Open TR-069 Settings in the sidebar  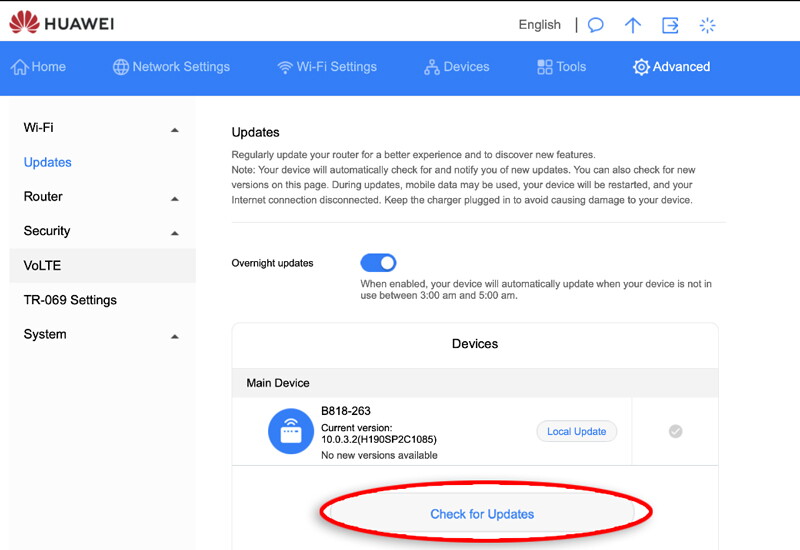(x=70, y=300)
